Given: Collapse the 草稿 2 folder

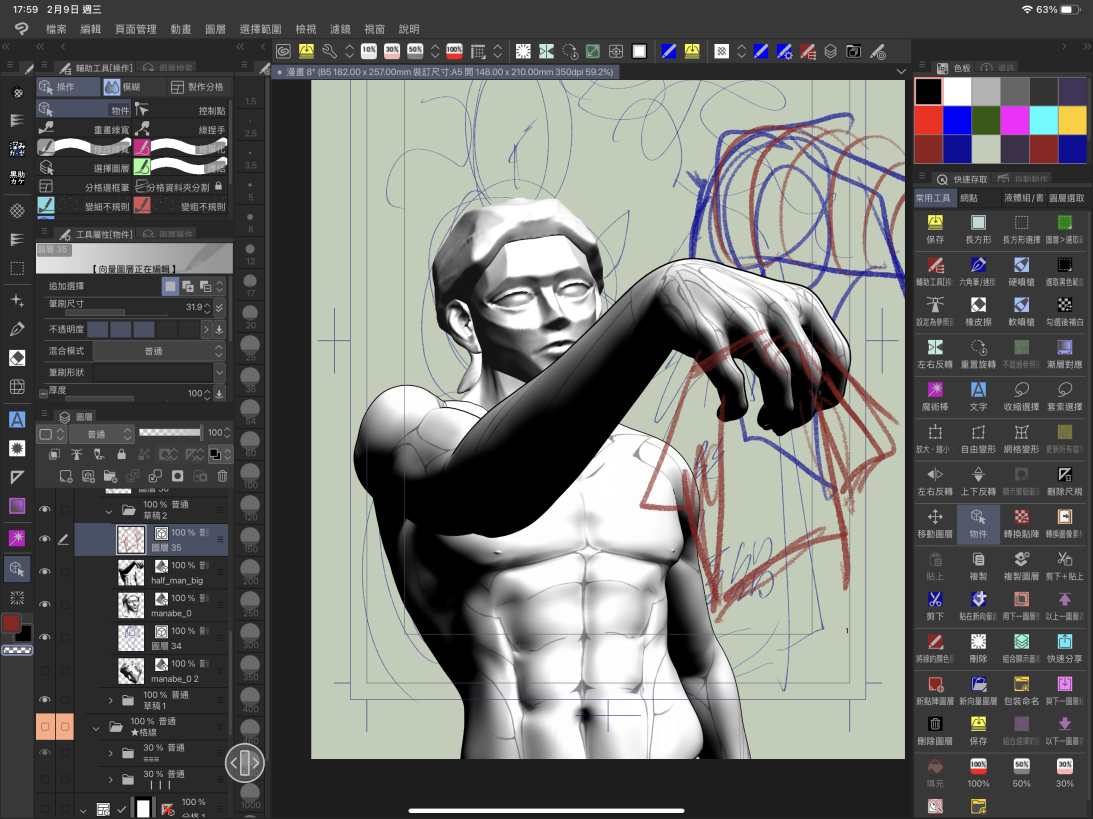Looking at the screenshot, I should coord(109,512).
